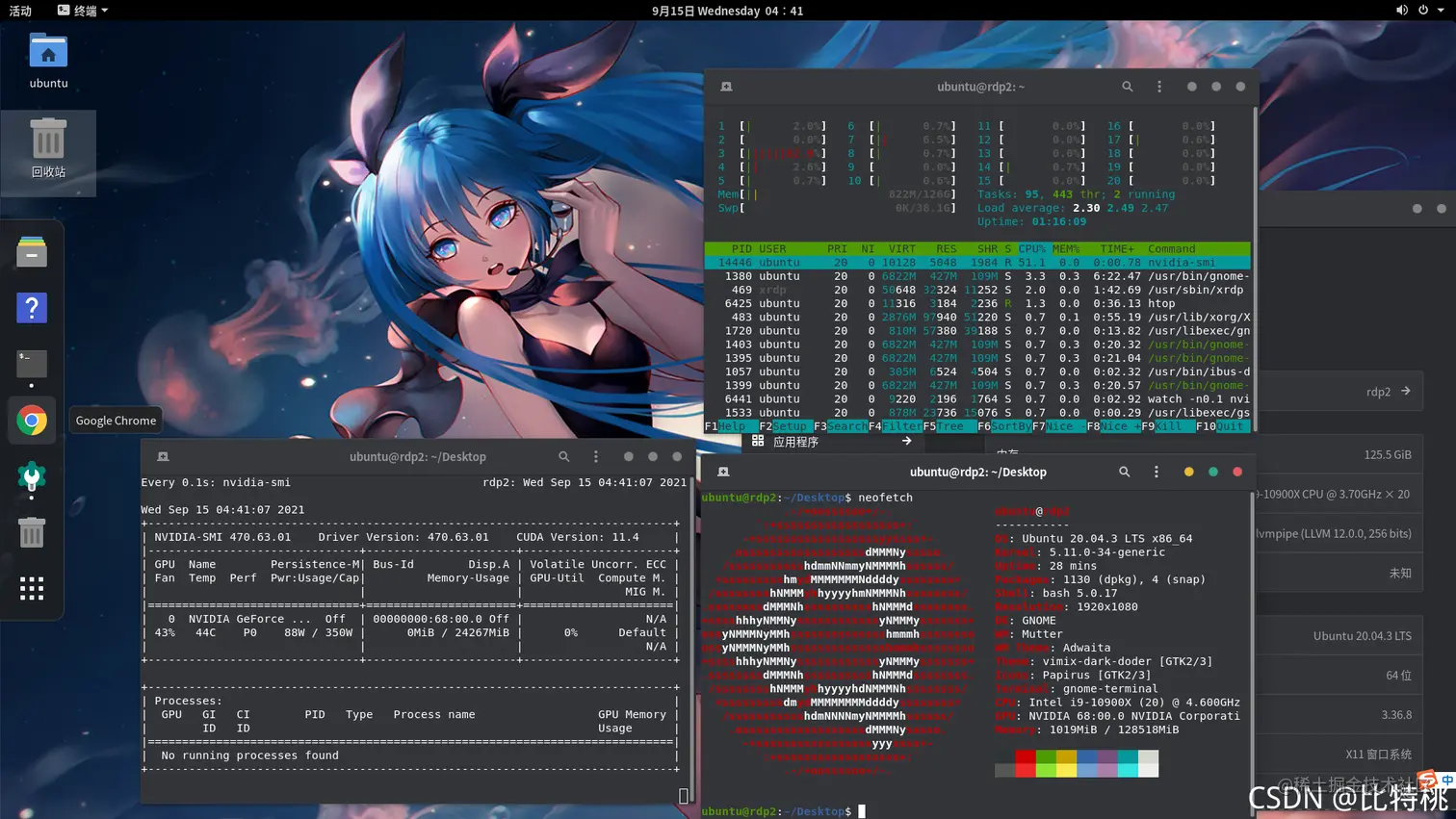This screenshot has width=1456, height=819.
Task: Click F7 Nice - in htop
Action: [1059, 426]
